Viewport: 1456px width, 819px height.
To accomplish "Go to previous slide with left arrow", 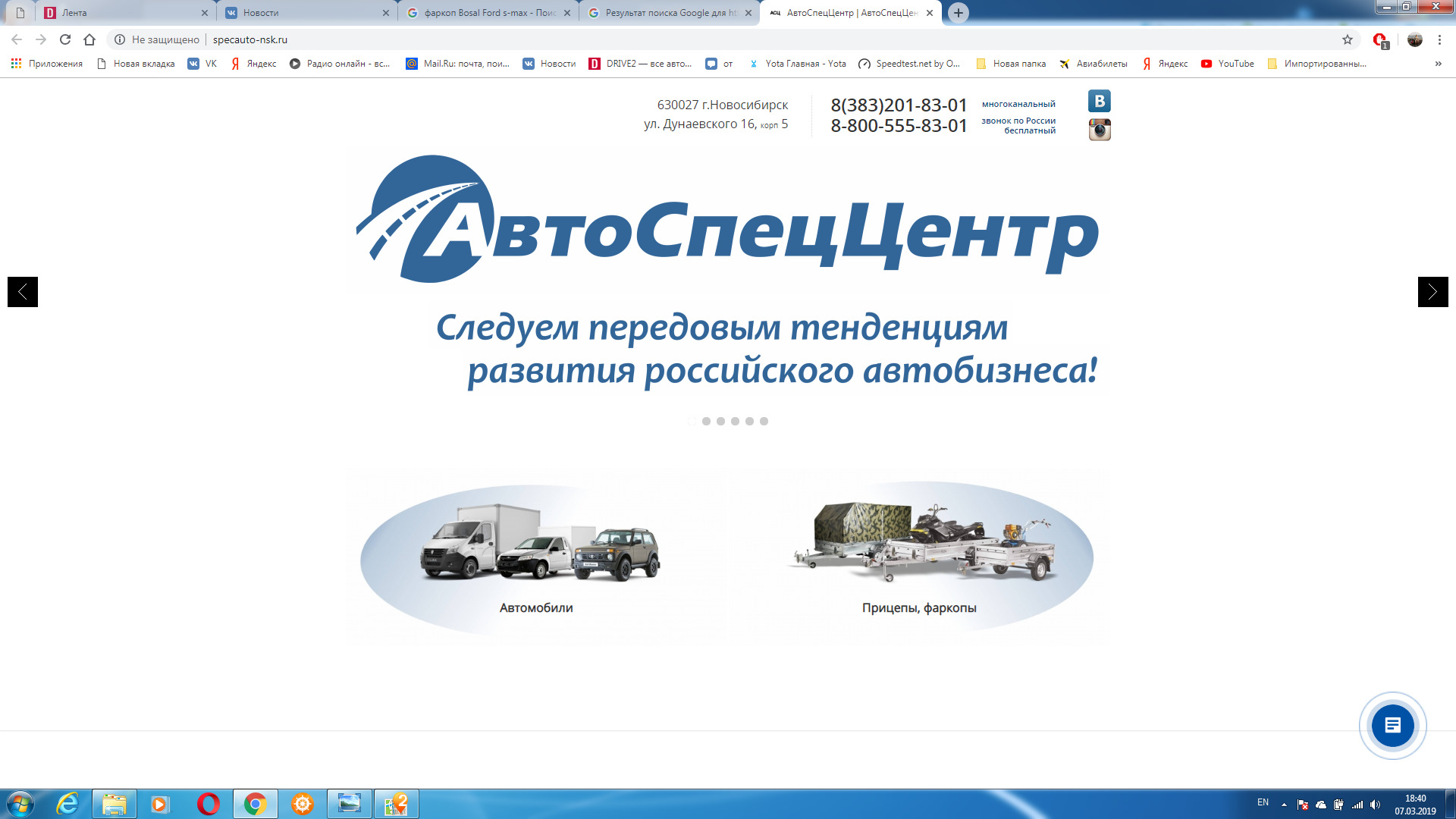I will [x=23, y=292].
